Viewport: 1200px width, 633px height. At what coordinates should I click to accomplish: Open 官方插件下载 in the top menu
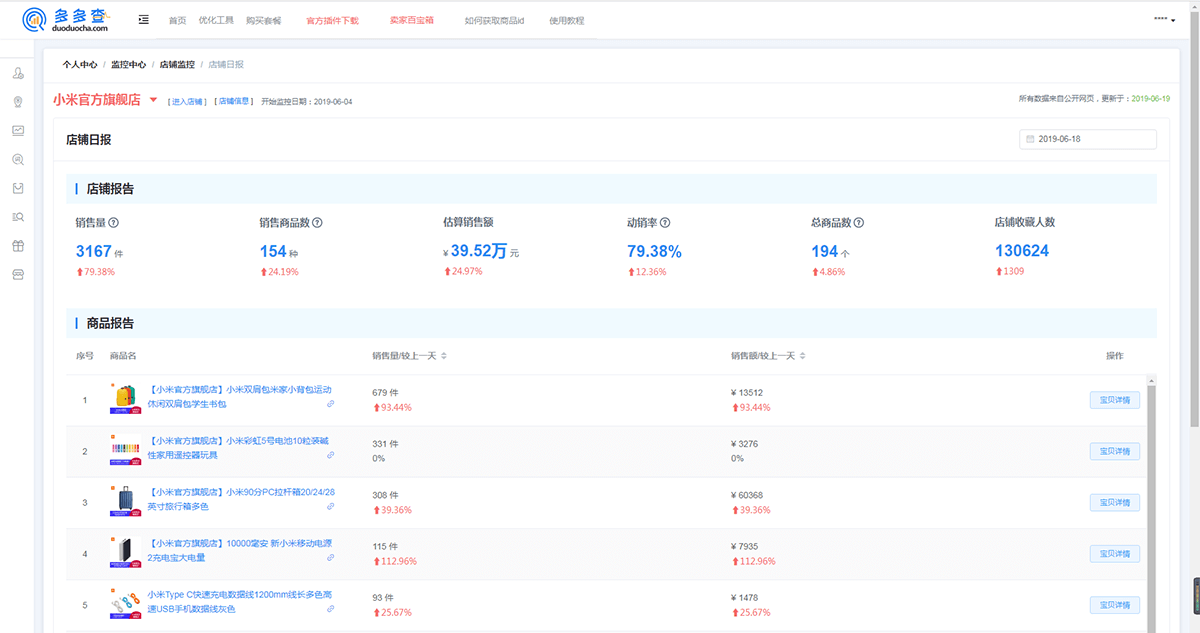pyautogui.click(x=332, y=21)
